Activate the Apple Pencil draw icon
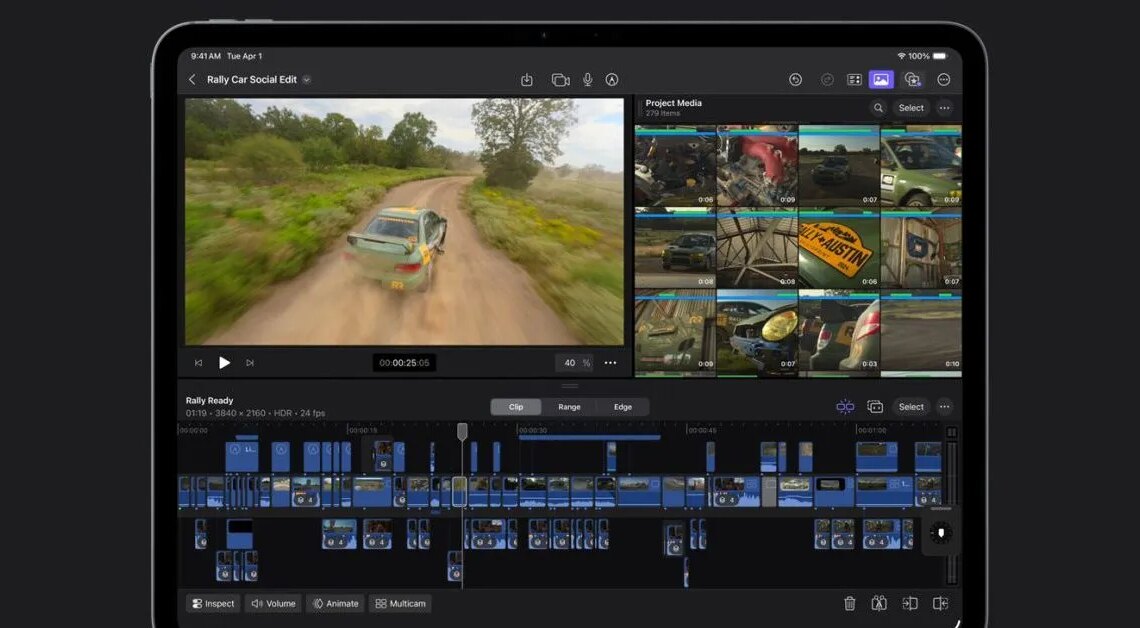Viewport: 1140px width, 628px height. [x=613, y=79]
